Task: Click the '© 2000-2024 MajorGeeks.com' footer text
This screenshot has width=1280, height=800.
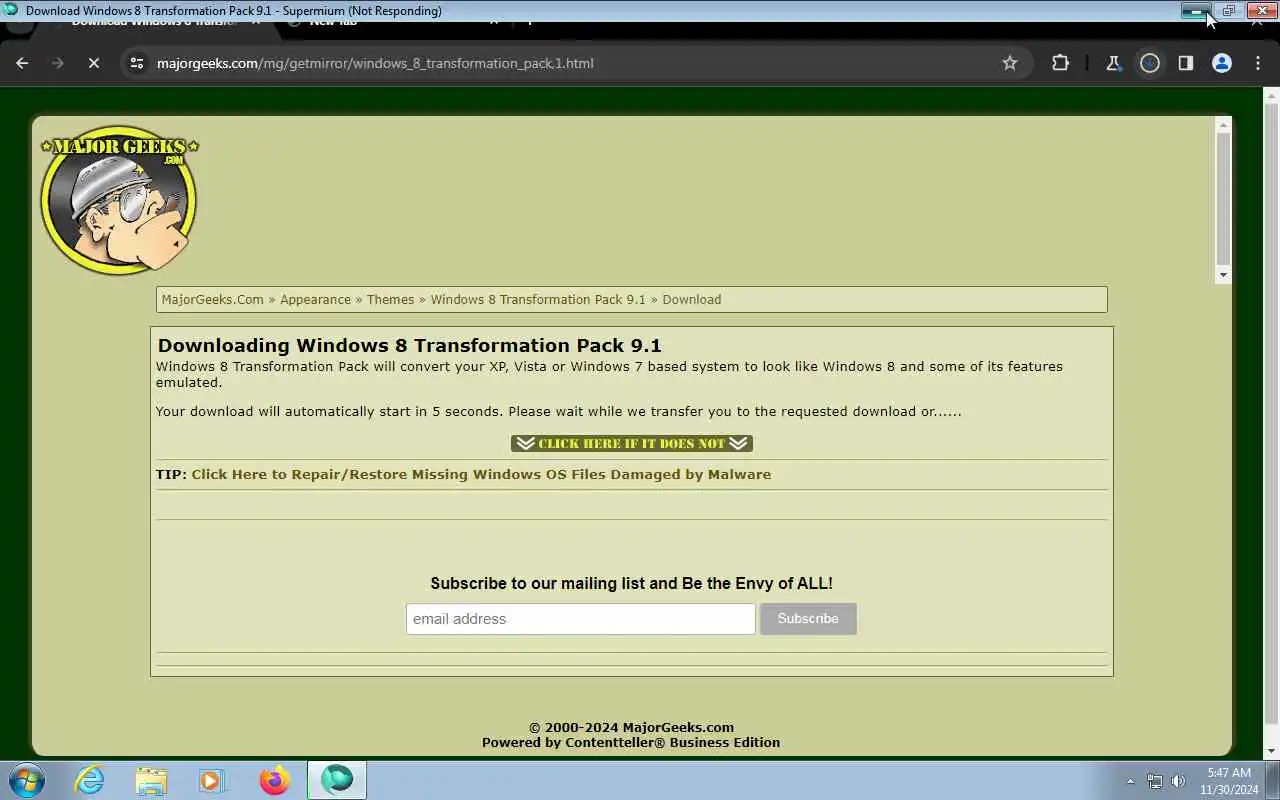Action: tap(631, 727)
